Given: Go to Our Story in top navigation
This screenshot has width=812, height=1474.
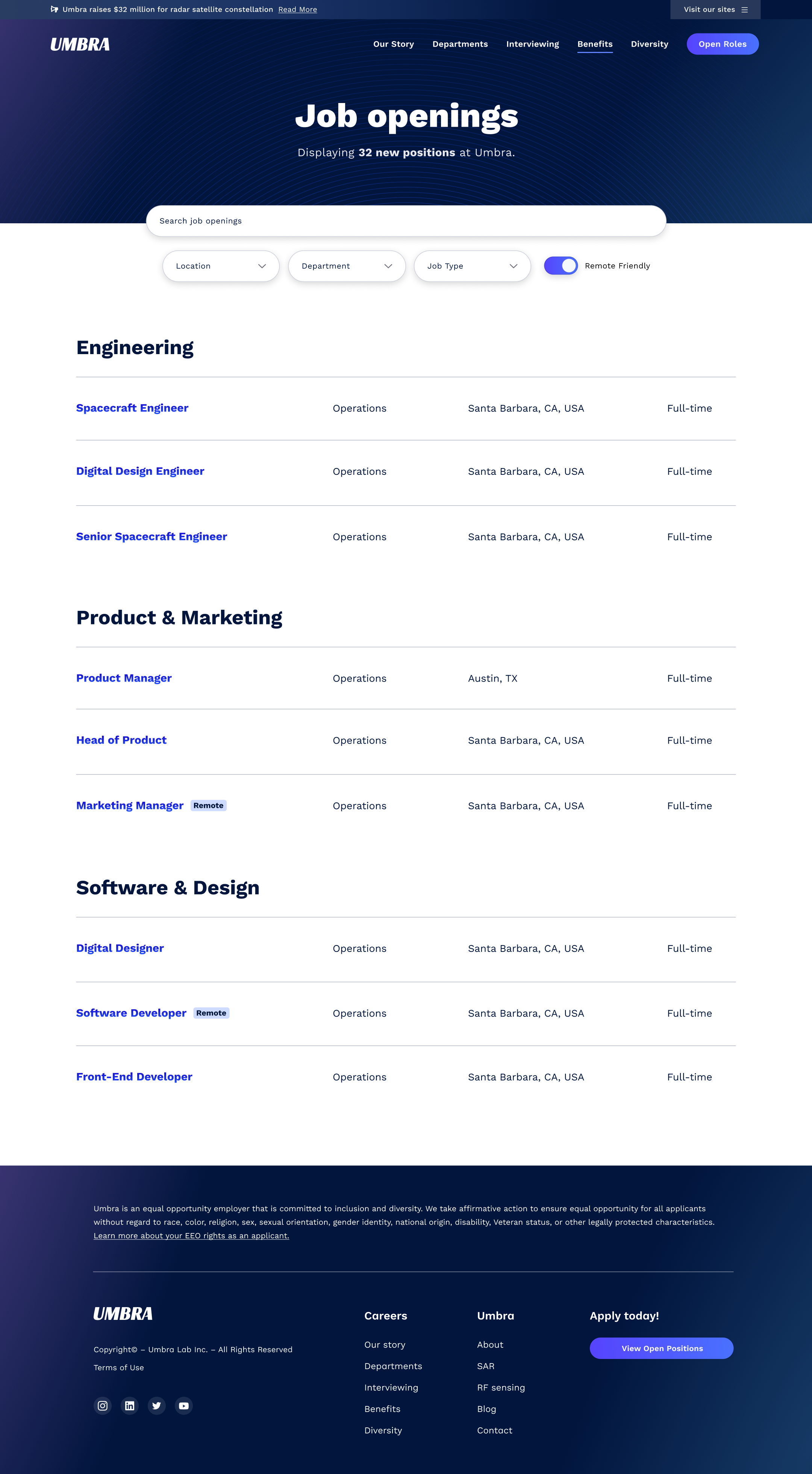Looking at the screenshot, I should tap(393, 44).
